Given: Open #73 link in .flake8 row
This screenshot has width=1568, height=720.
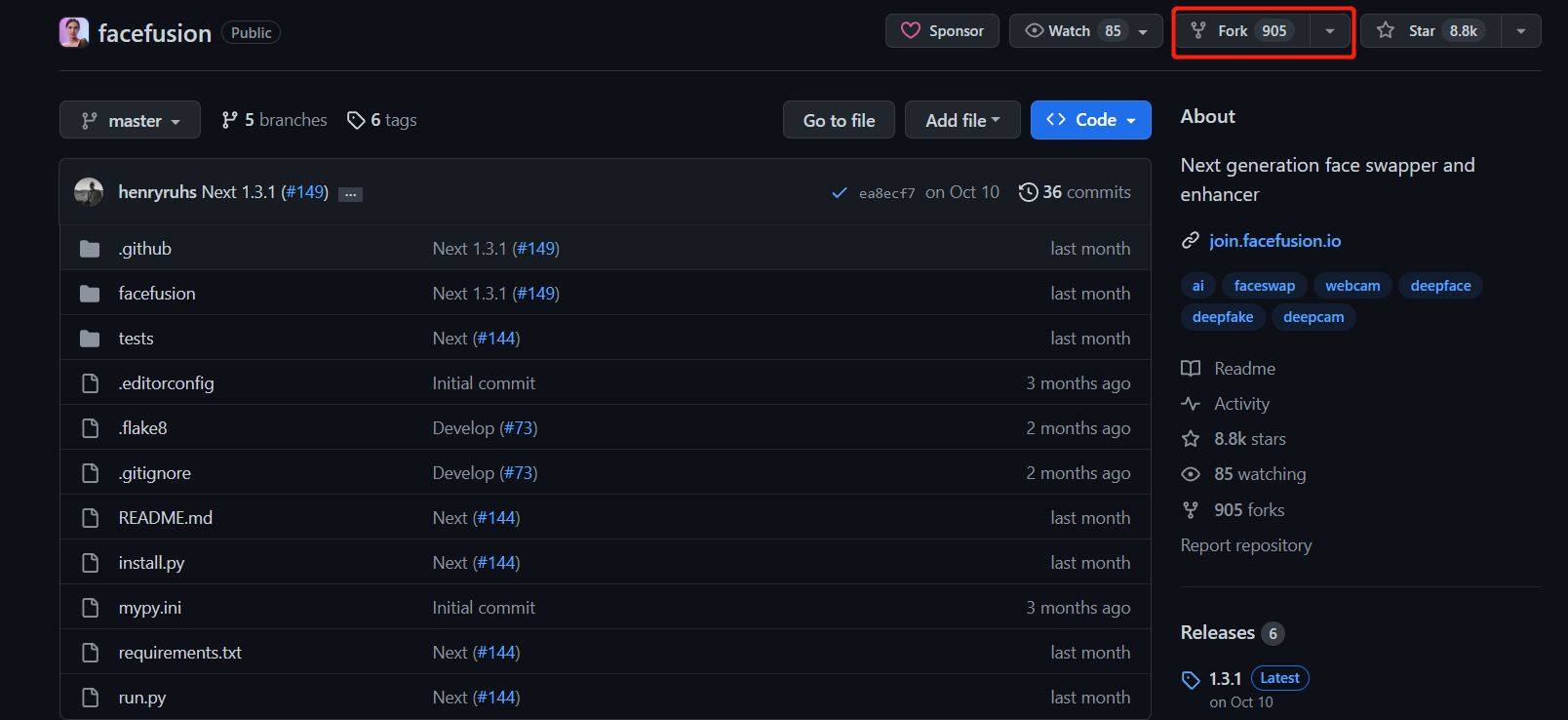Looking at the screenshot, I should pos(519,428).
